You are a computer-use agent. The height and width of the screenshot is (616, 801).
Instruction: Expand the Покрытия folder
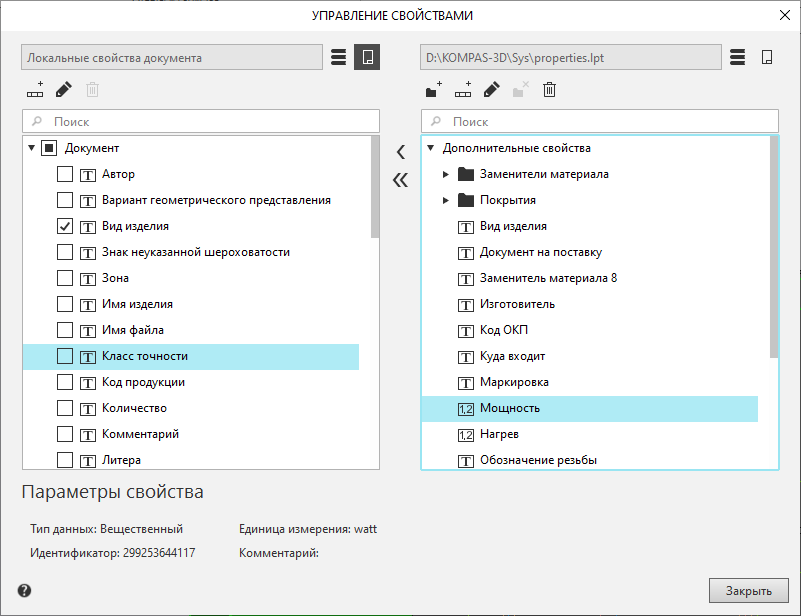tap(447, 200)
